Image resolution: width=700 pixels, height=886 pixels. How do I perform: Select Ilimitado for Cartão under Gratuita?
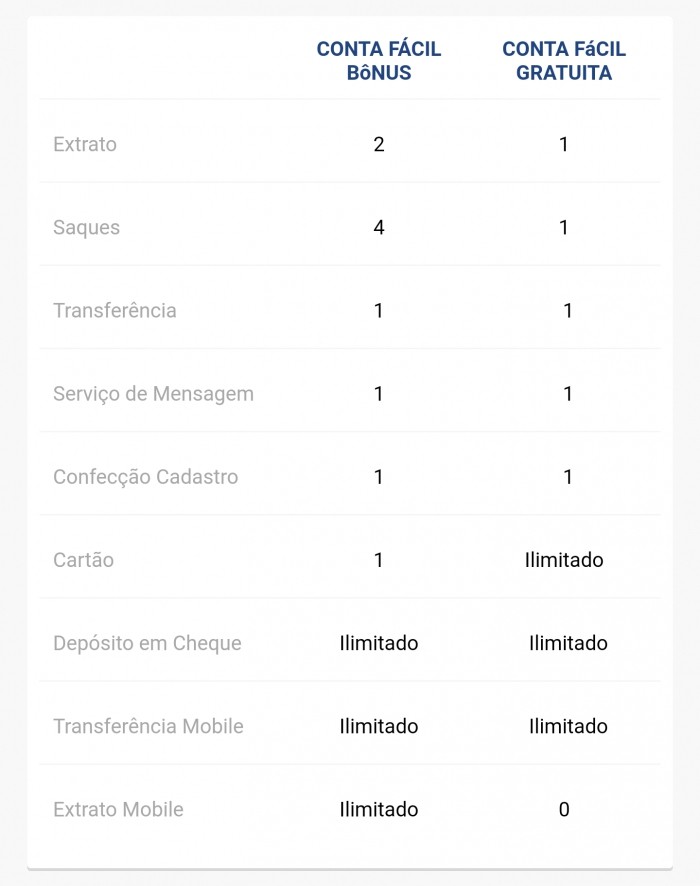(564, 560)
